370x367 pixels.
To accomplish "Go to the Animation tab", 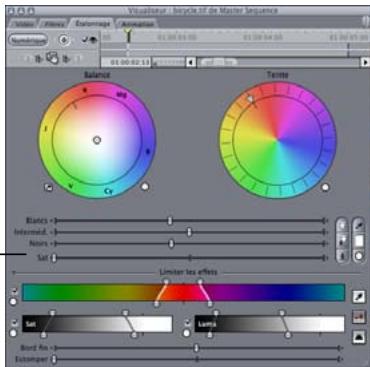I will [137, 24].
